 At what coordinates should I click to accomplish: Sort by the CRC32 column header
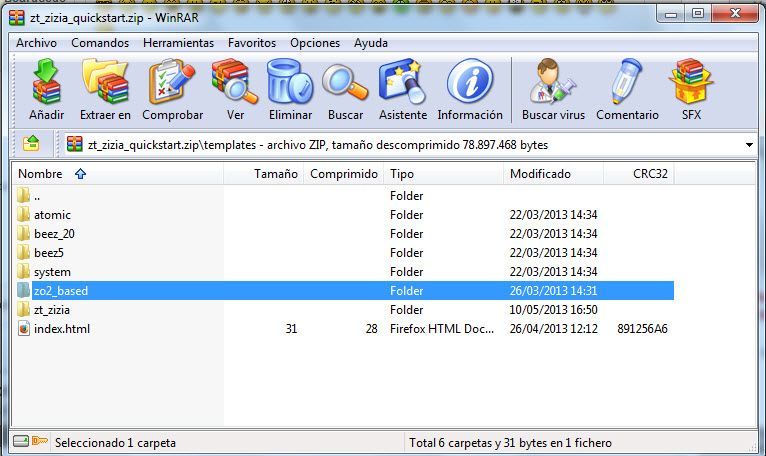coord(639,174)
